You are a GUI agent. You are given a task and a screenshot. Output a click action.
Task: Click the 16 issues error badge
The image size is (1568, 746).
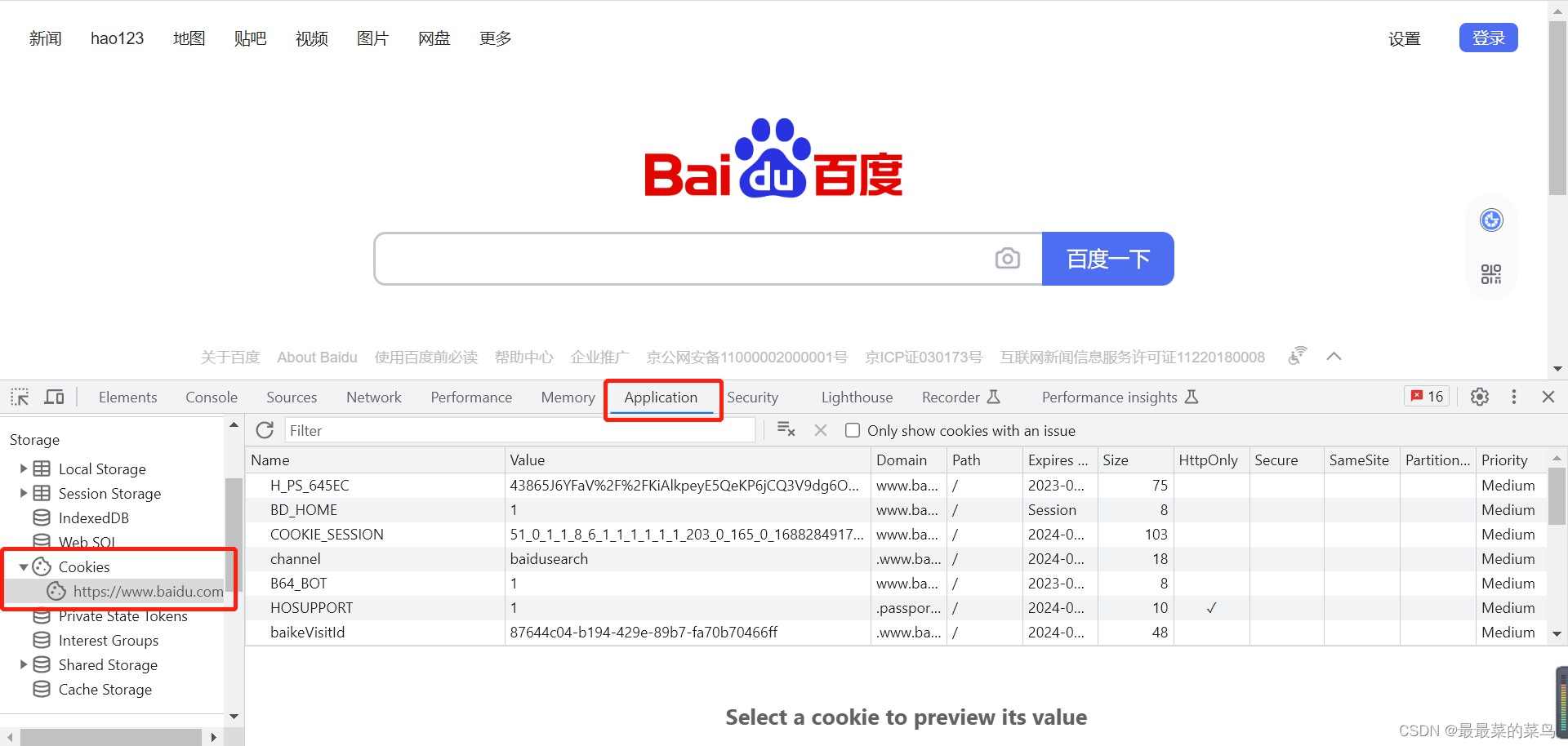1427,397
